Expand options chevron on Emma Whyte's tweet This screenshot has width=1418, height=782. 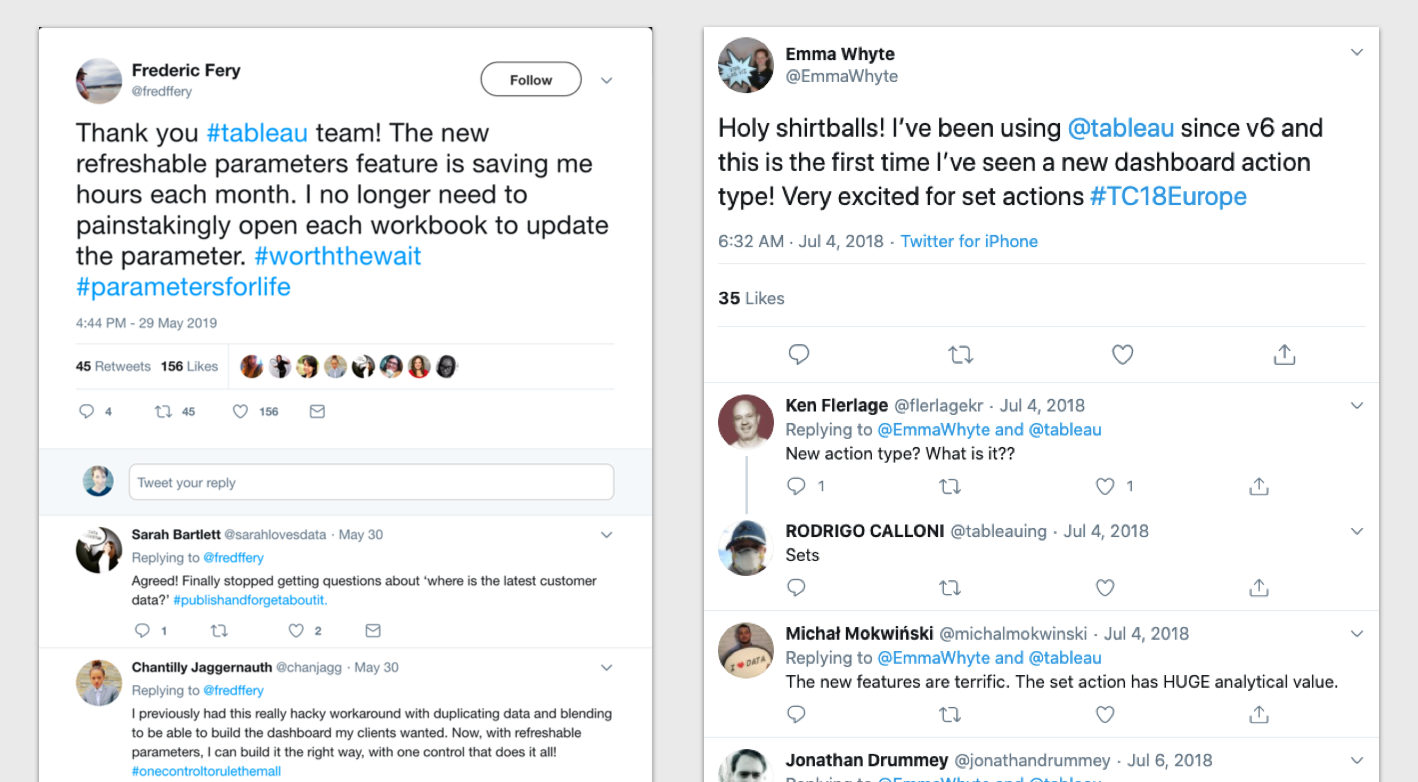click(1357, 52)
